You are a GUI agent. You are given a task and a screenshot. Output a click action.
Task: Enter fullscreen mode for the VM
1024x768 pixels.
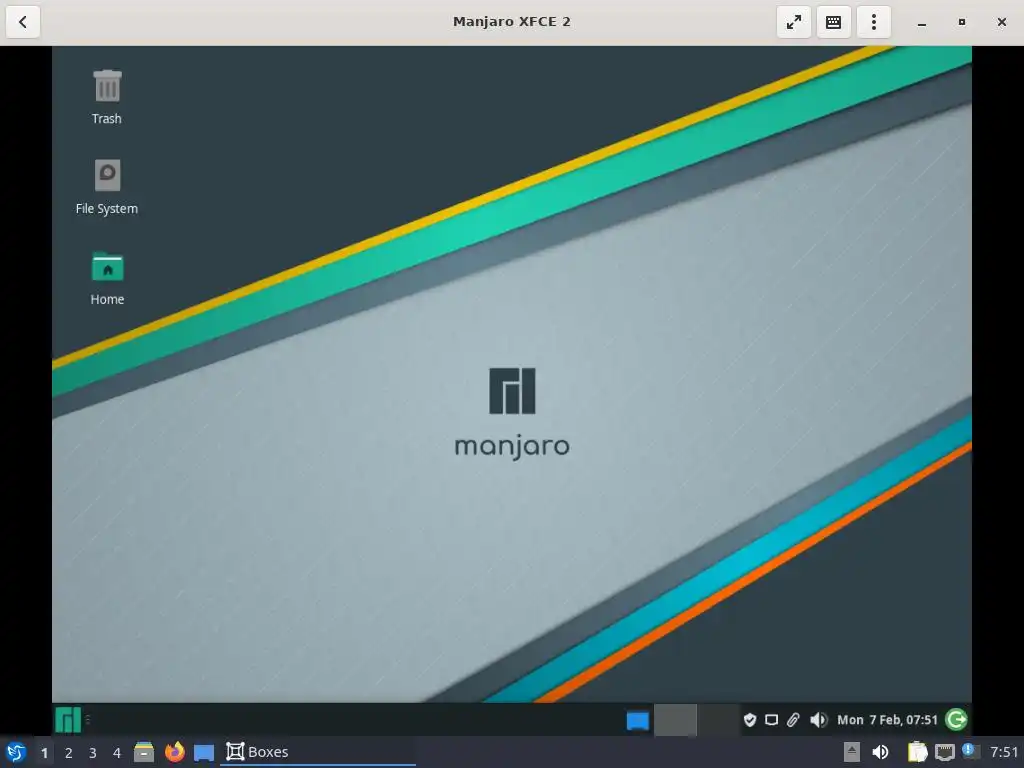[793, 22]
